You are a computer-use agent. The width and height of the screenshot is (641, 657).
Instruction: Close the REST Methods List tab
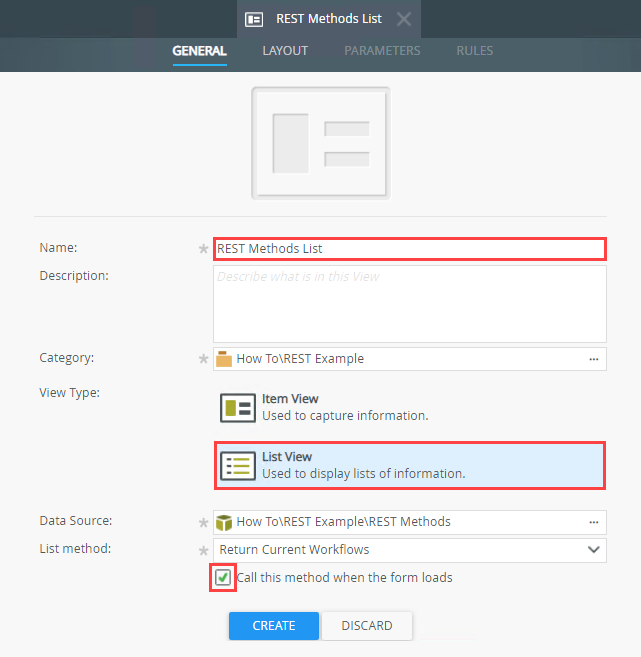(x=404, y=19)
